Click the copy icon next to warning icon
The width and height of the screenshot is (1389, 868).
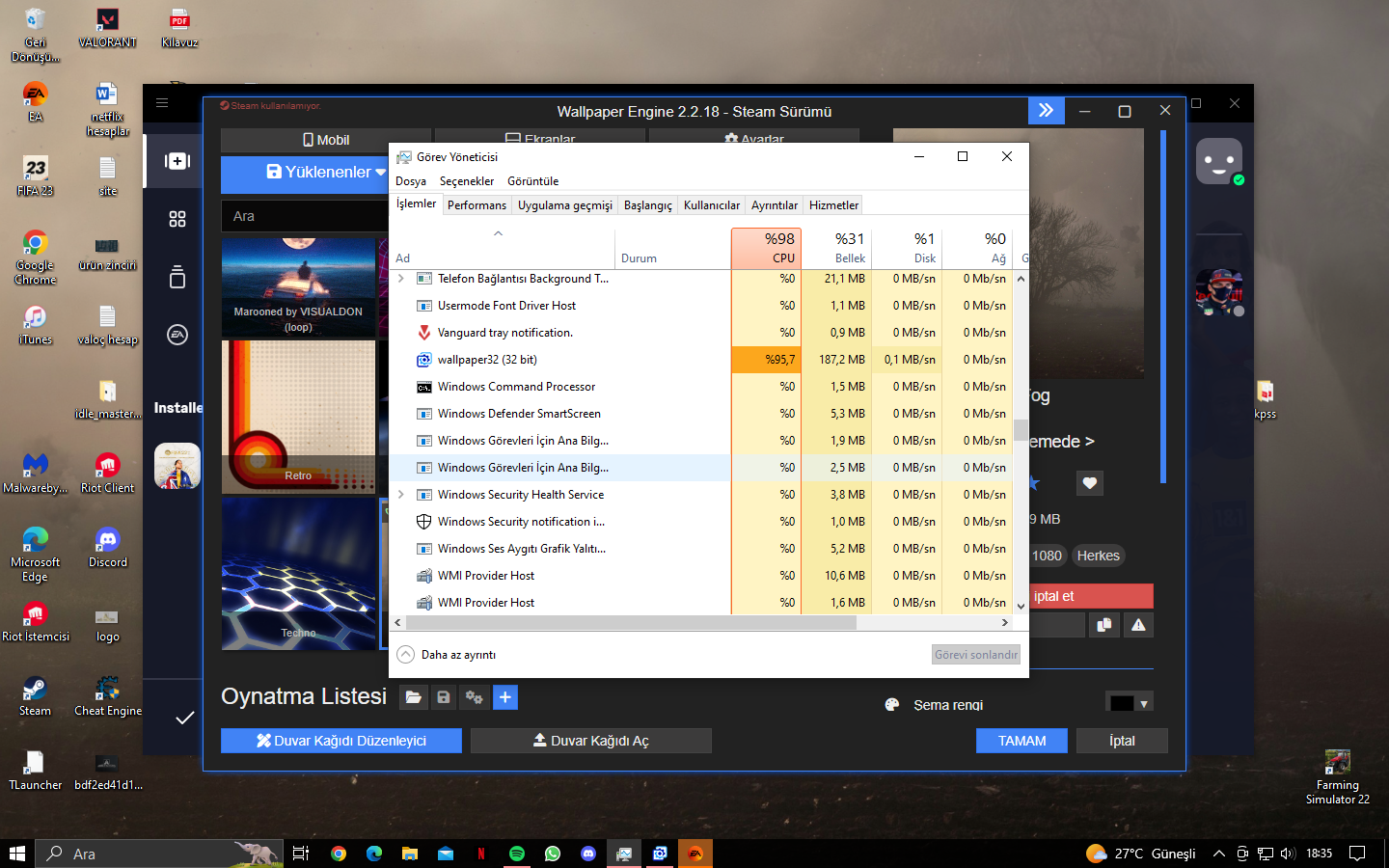tap(1104, 625)
